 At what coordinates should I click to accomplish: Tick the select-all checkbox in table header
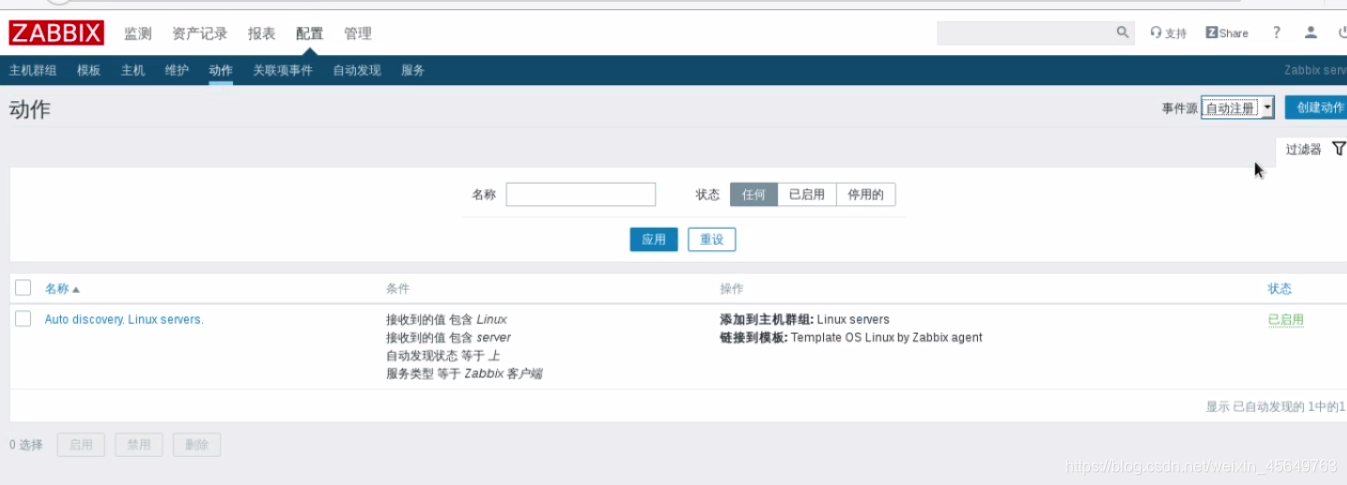(x=23, y=288)
